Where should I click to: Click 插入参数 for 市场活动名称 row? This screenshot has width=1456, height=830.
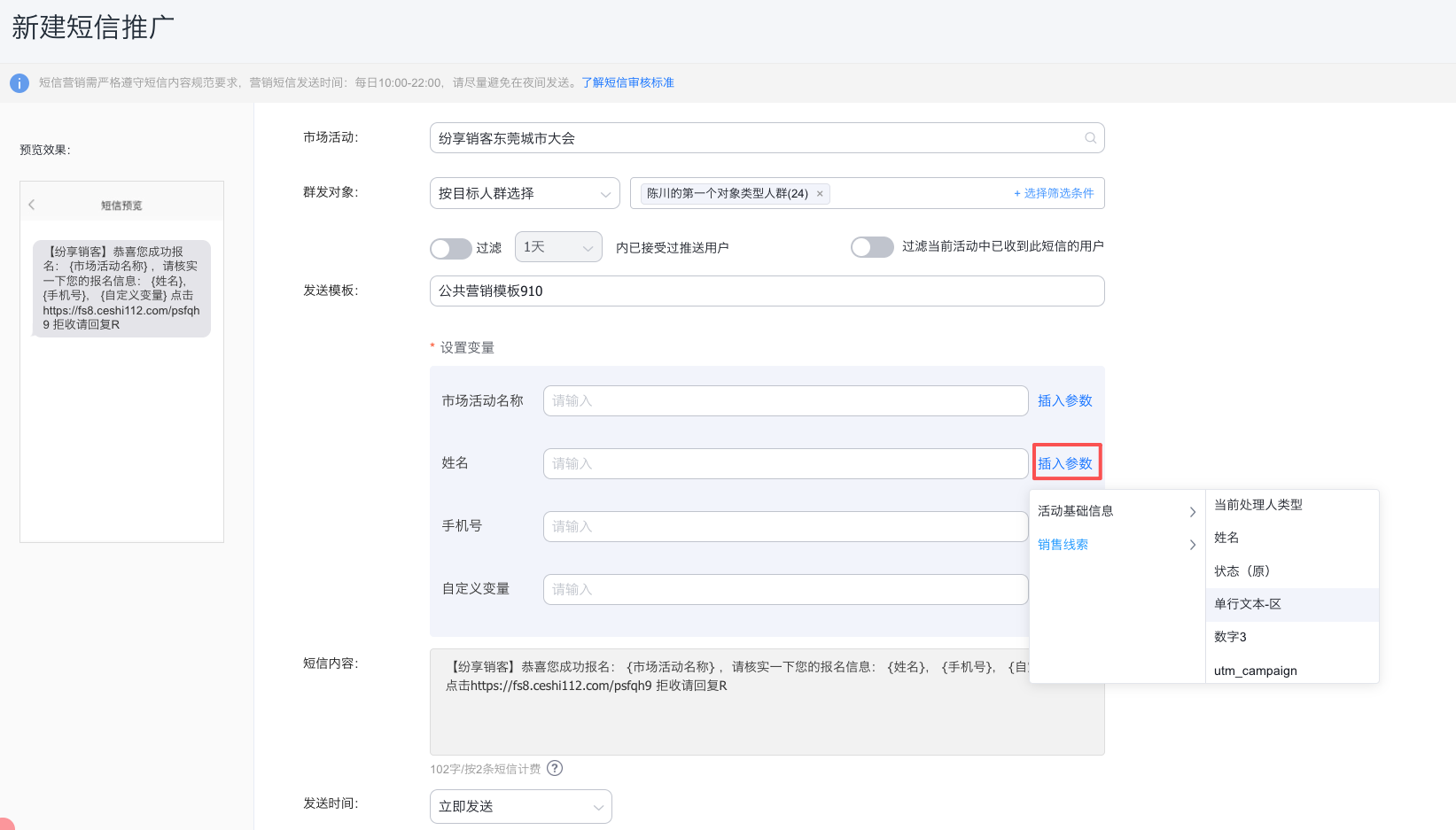pos(1064,400)
